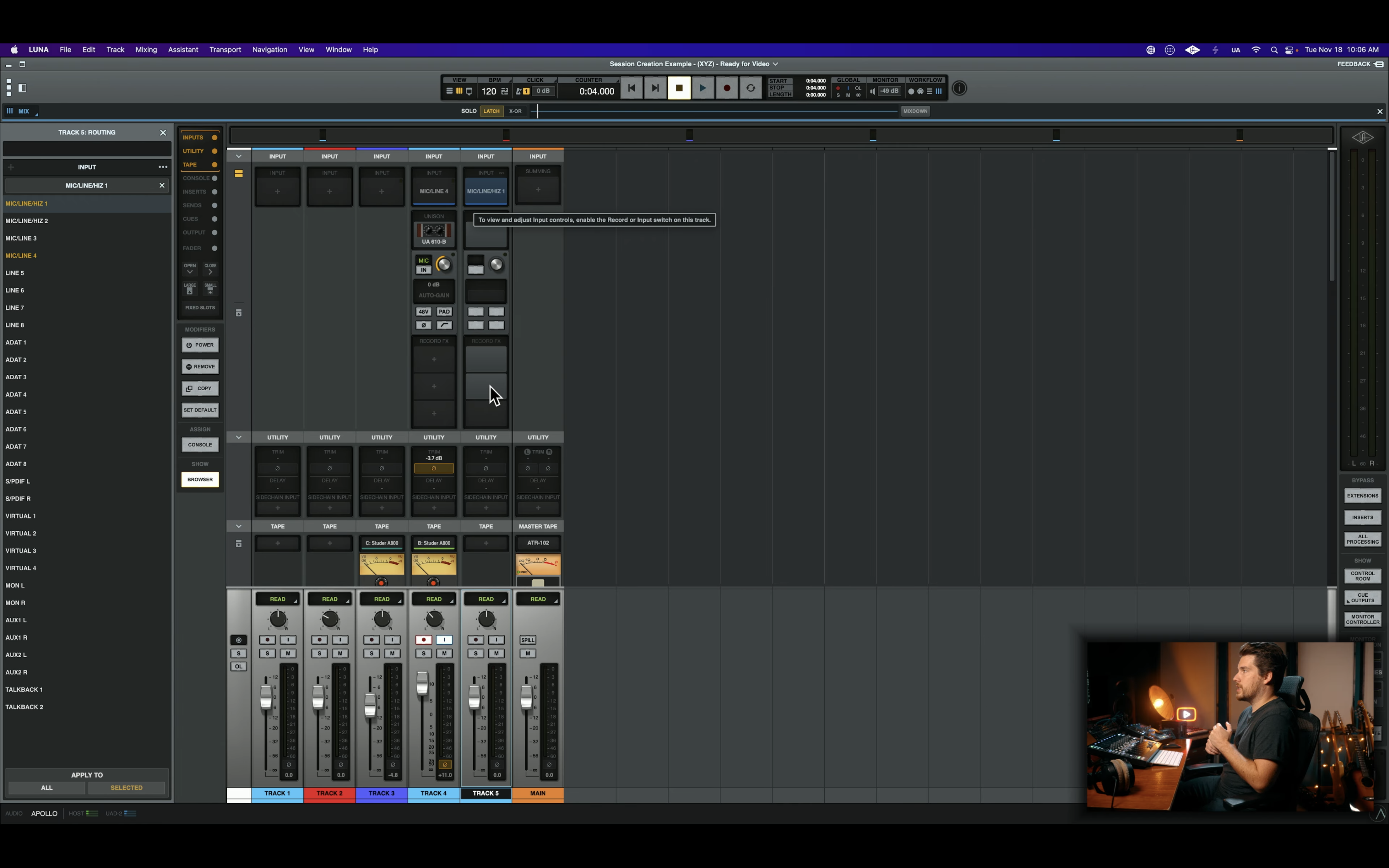The width and height of the screenshot is (1389, 868).
Task: Click the info circle icon
Action: coord(959,88)
